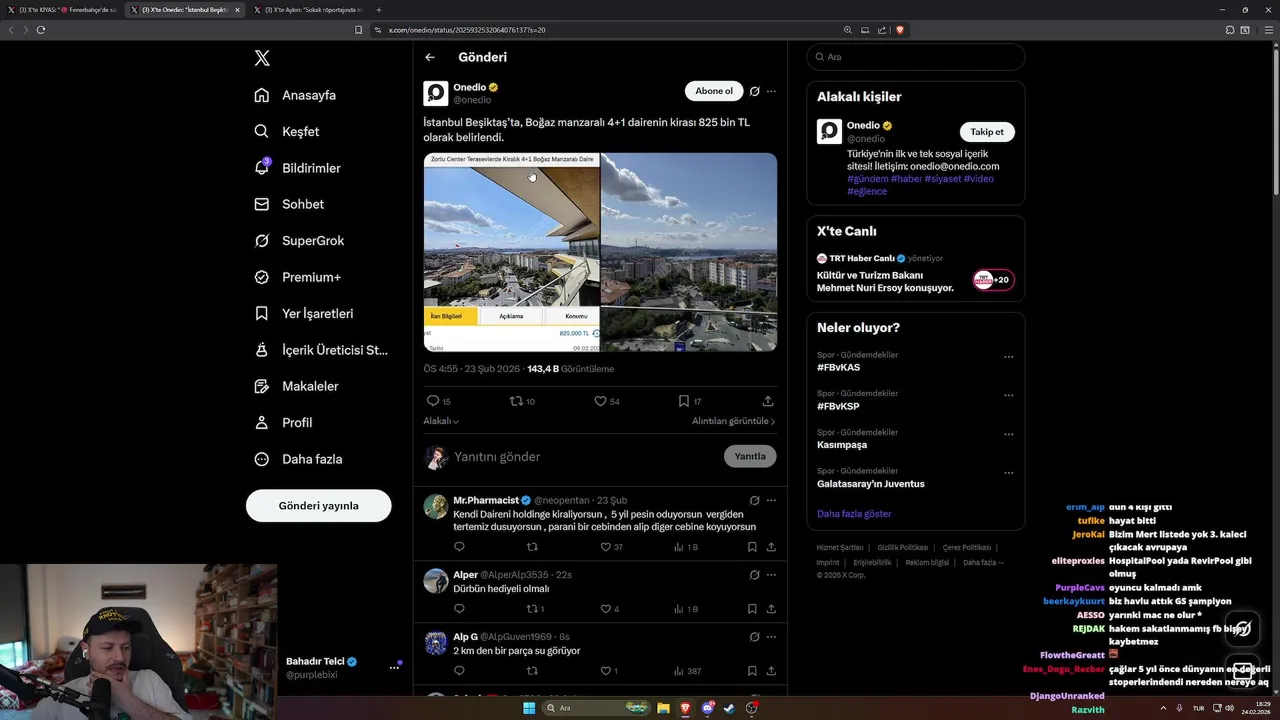Viewport: 1280px width, 720px height.
Task: Open more options on Mr.Pharmacist's comment
Action: [771, 500]
